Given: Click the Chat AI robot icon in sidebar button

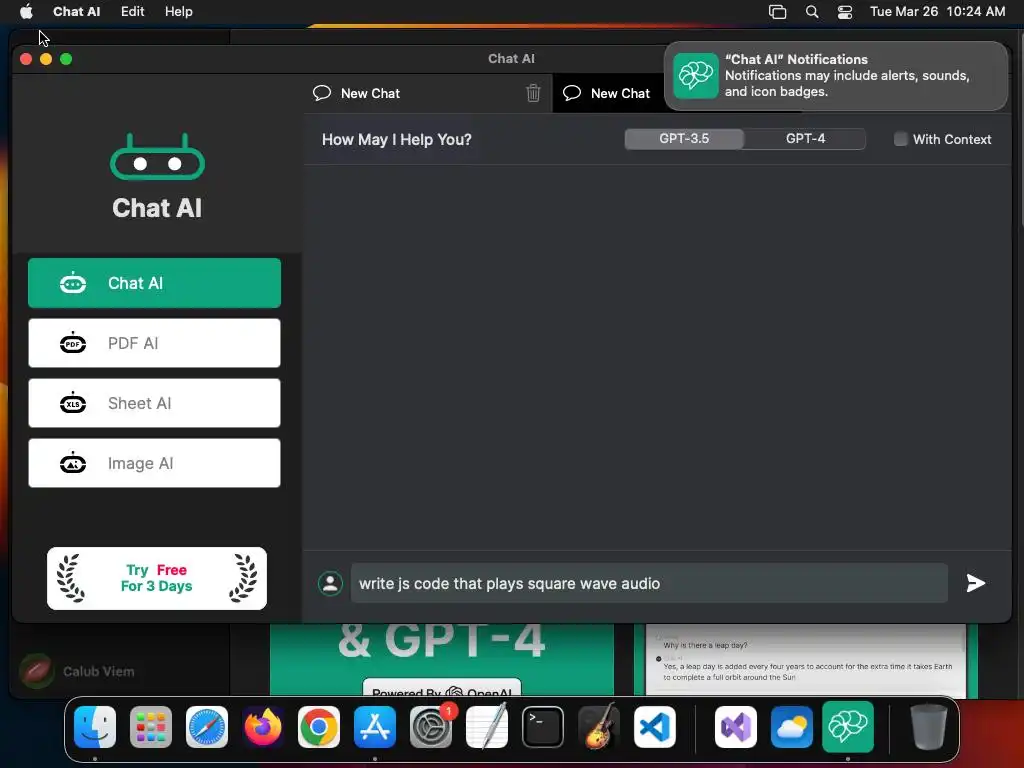Looking at the screenshot, I should [x=73, y=283].
